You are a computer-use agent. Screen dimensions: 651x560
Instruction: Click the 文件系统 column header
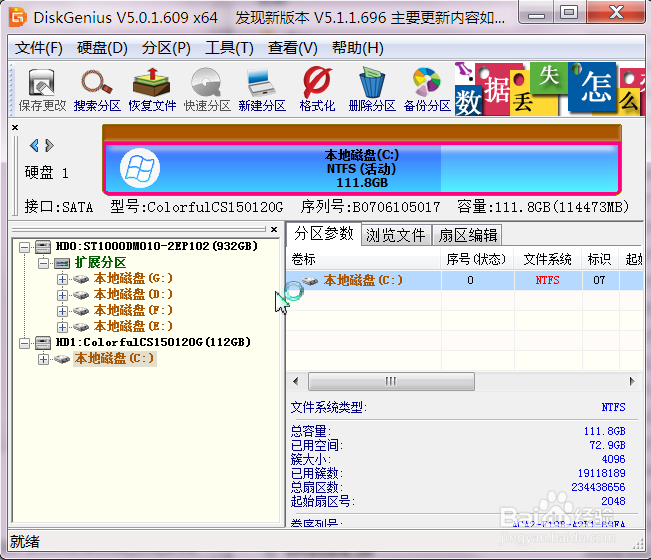click(548, 259)
